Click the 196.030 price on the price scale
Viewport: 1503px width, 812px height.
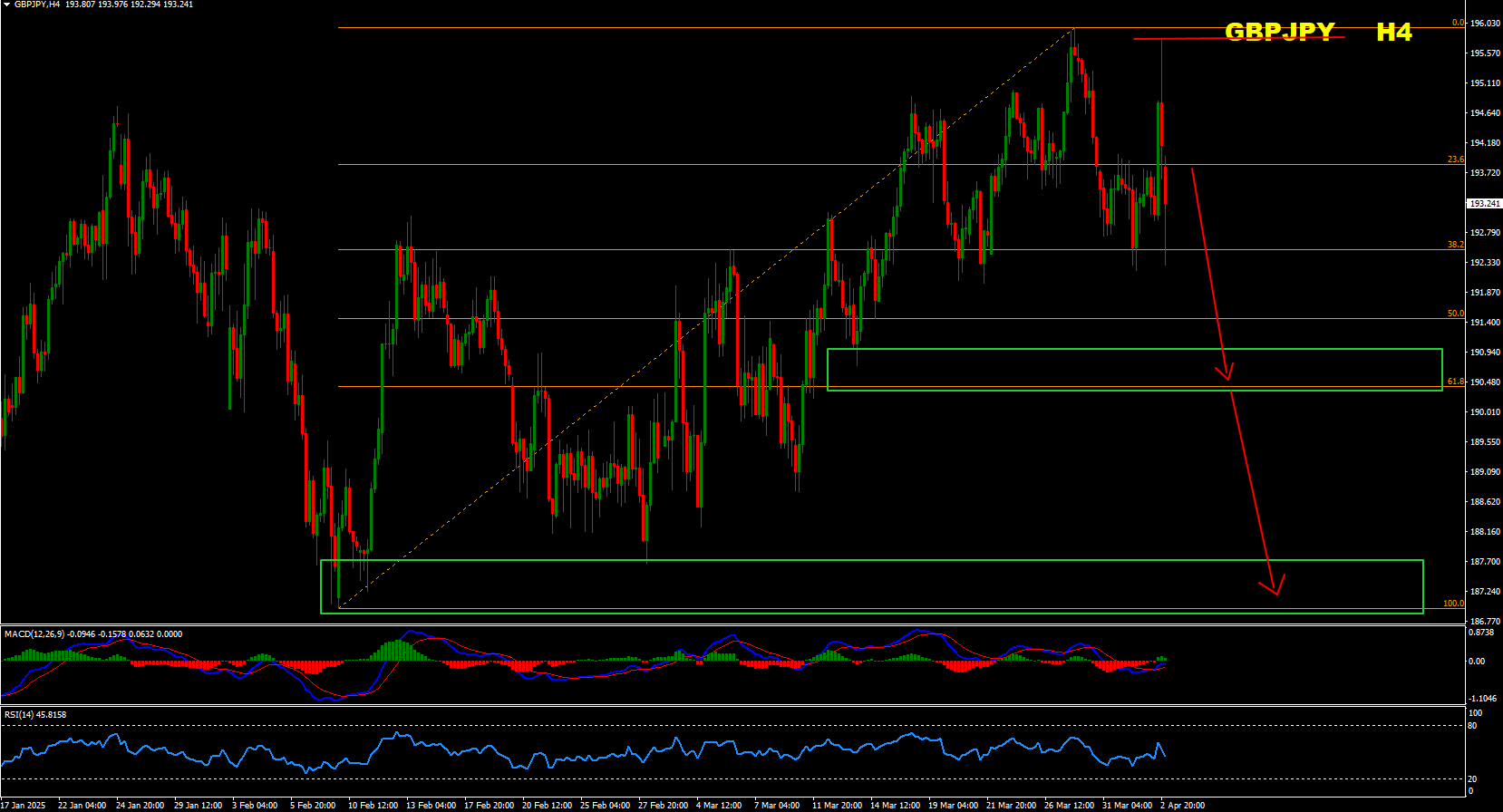pos(1484,24)
